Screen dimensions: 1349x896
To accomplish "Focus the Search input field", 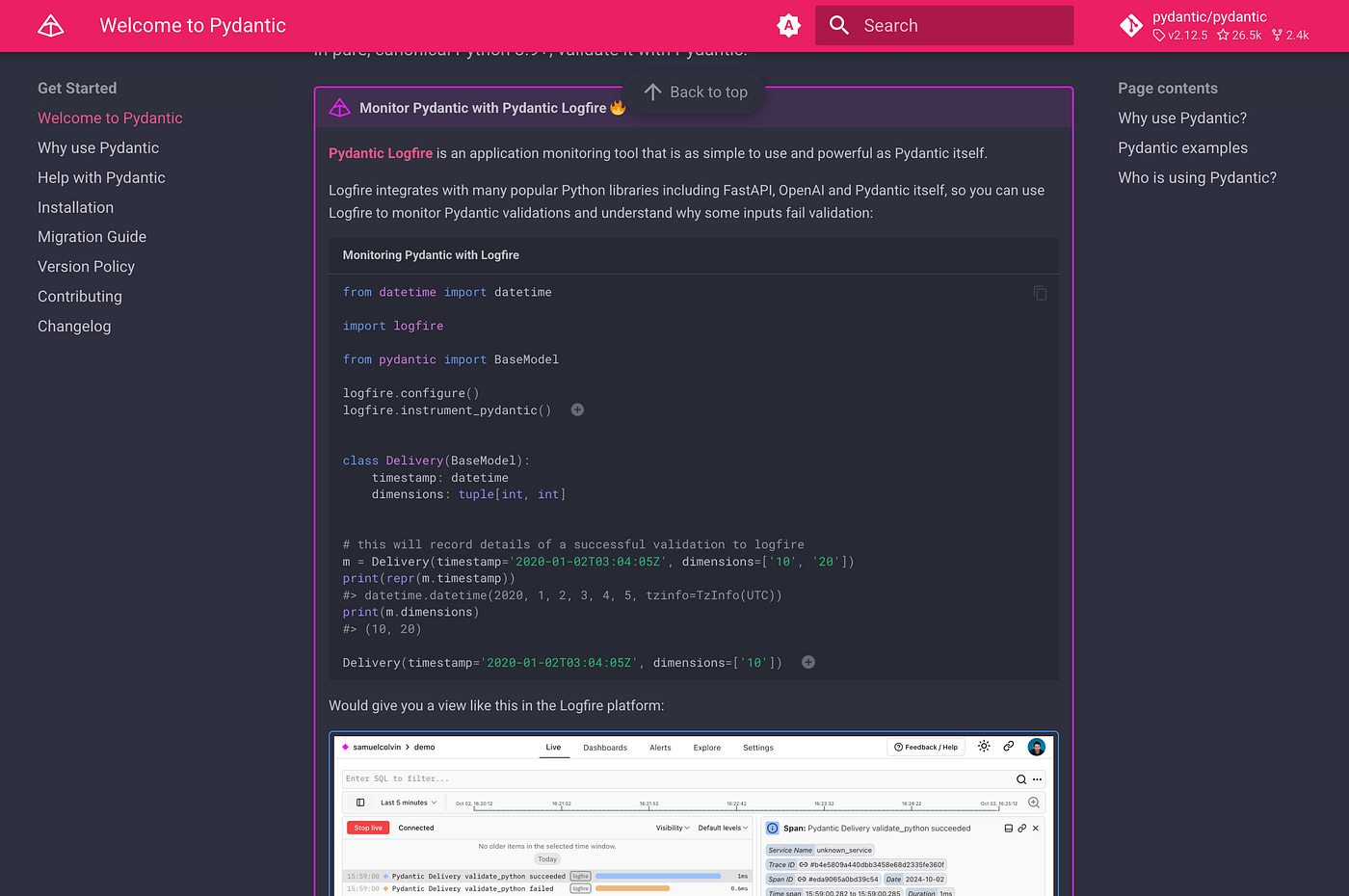I will coord(944,26).
